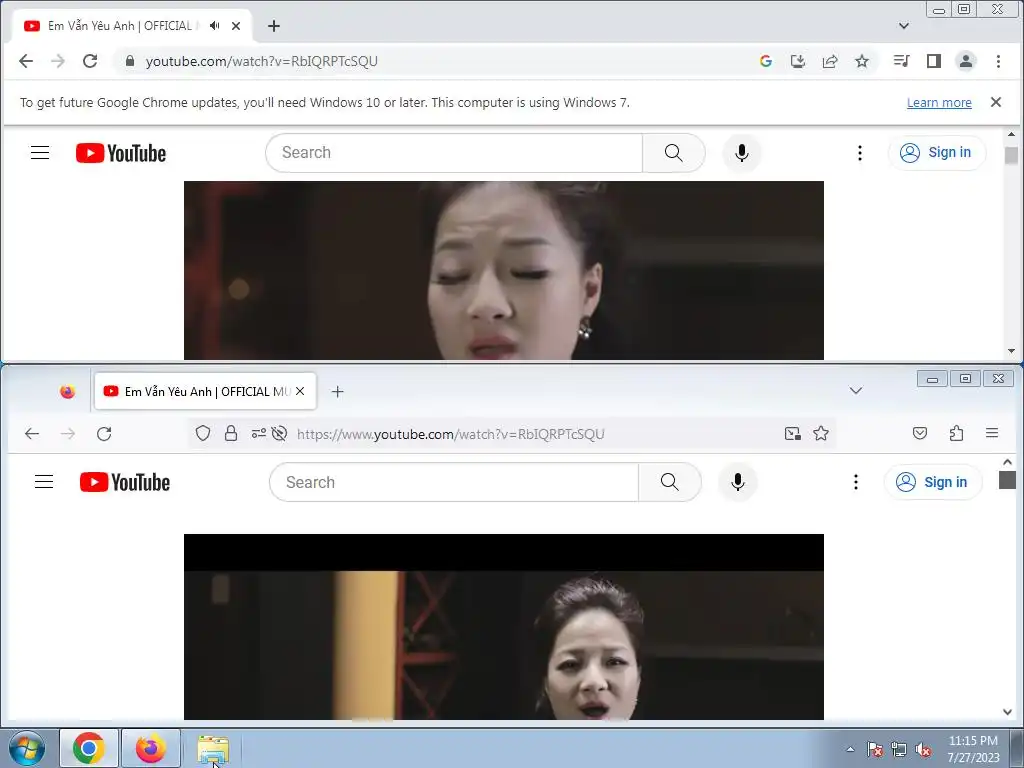Screen dimensions: 1024x768
Task: Click Sign in button in Firefox YouTube
Action: (933, 482)
